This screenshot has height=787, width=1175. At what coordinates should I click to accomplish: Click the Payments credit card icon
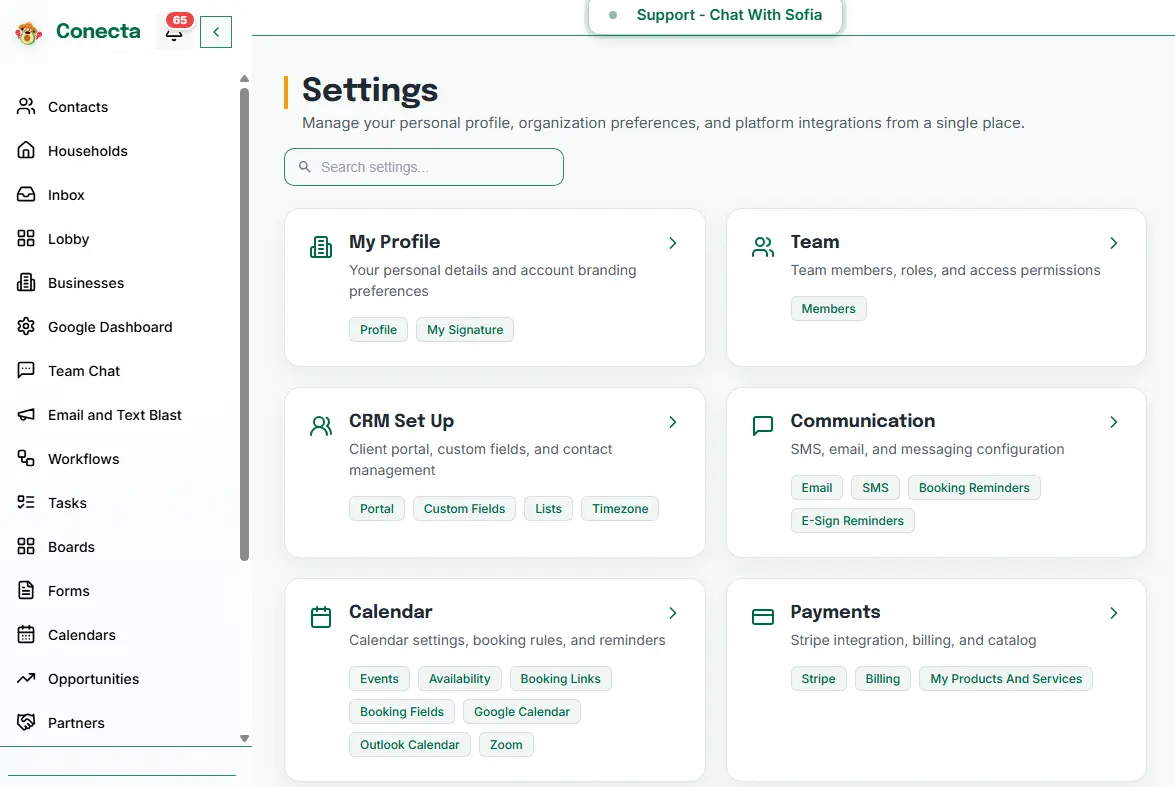(762, 617)
